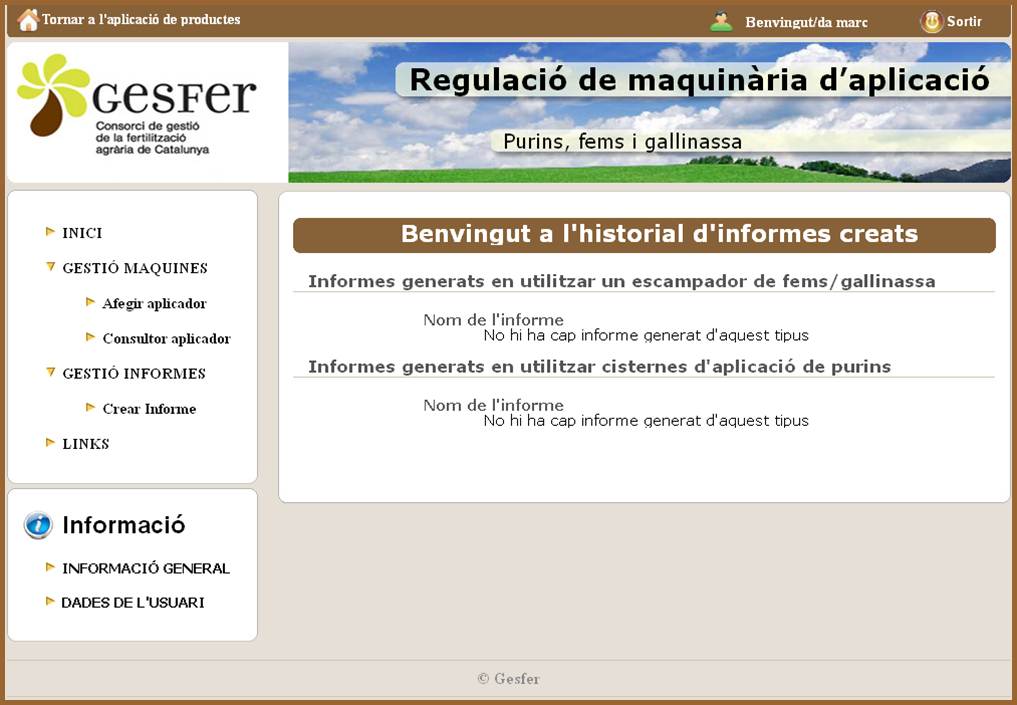Select Consultor aplicador in sidebar
The height and width of the screenshot is (705, 1017).
[x=166, y=339]
